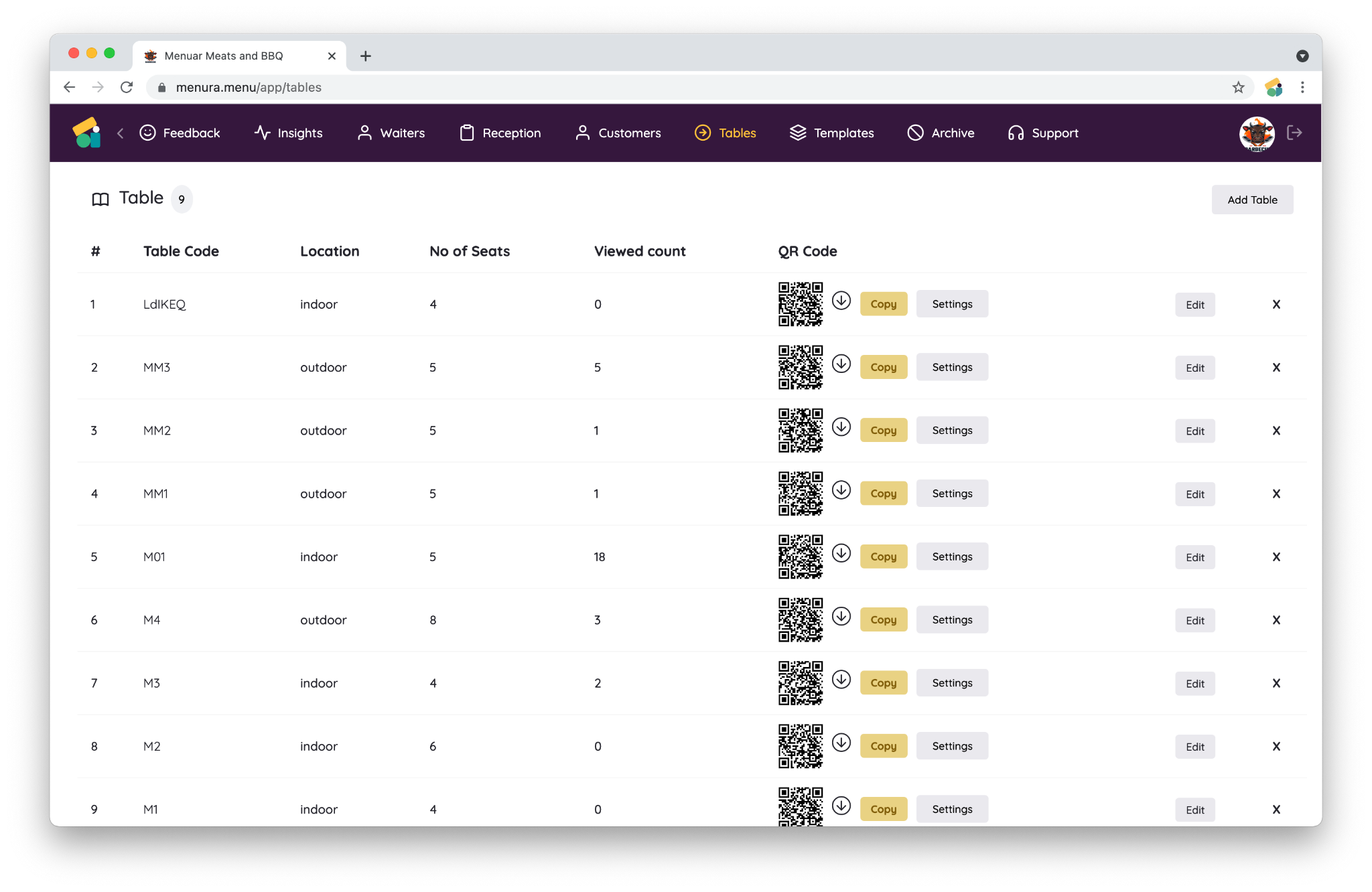The height and width of the screenshot is (892, 1372).
Task: Download QR code for table LdIKEQ
Action: coord(841,301)
